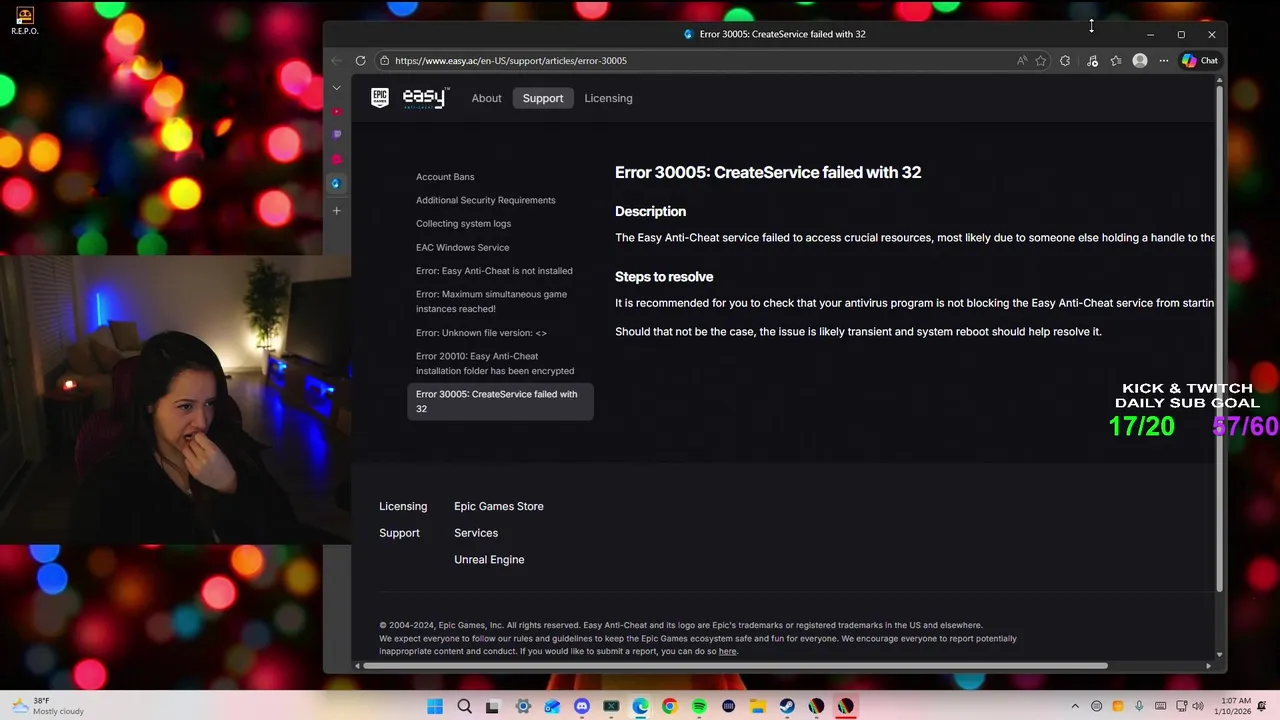
Task: Open Discord from the taskbar
Action: click(x=582, y=707)
